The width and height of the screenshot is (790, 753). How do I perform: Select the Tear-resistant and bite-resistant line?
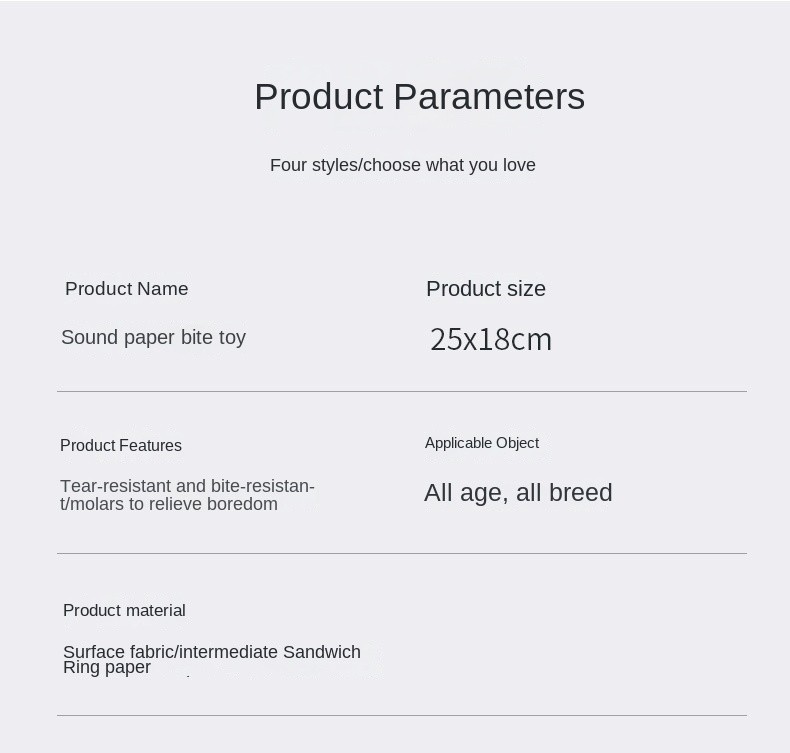coord(187,486)
